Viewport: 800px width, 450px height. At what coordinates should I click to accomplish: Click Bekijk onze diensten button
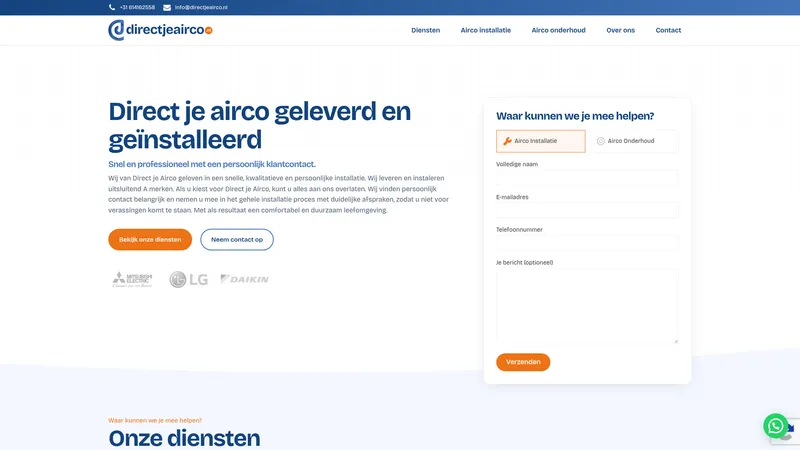150,239
